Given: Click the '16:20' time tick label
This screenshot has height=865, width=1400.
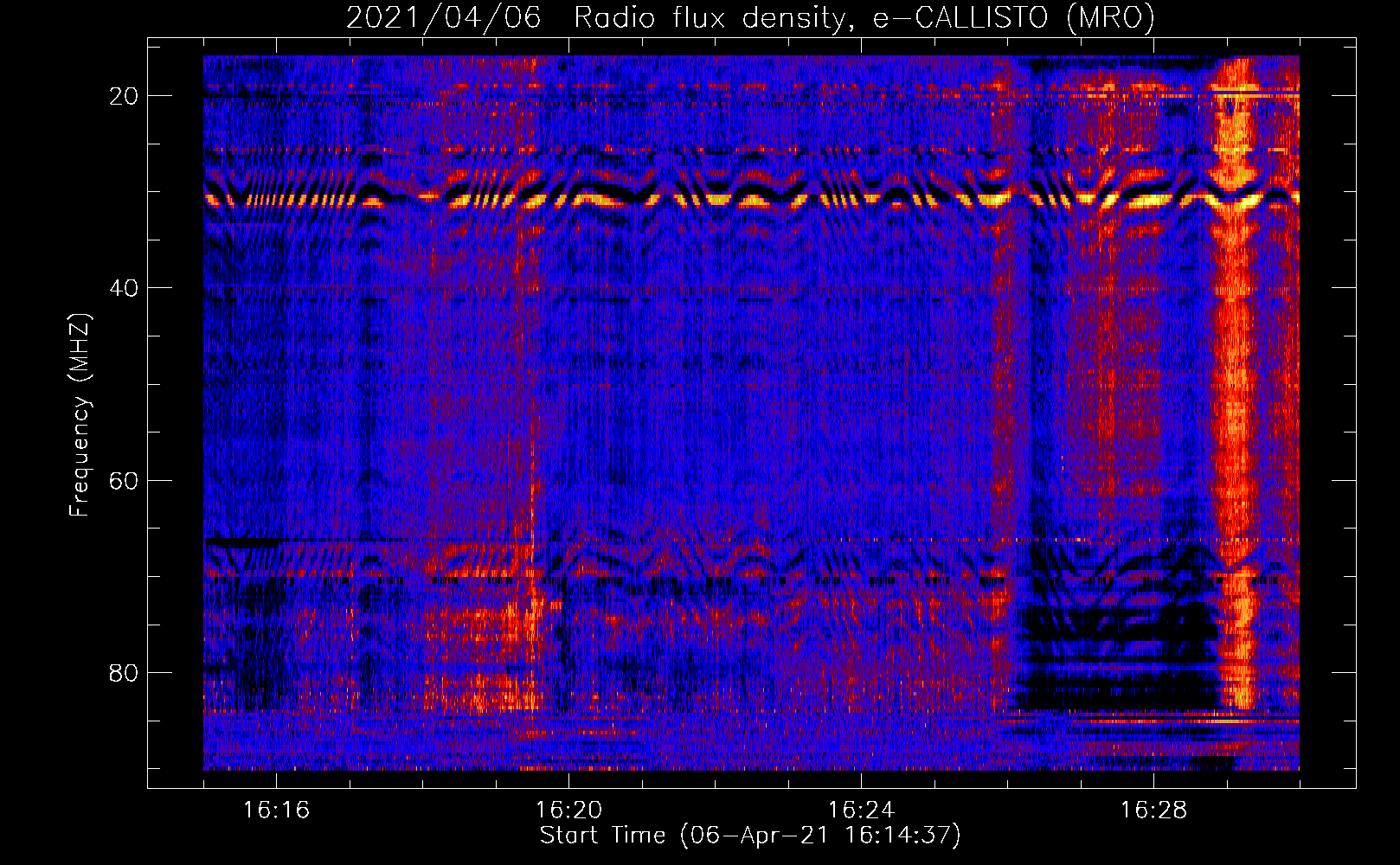Looking at the screenshot, I should tap(568, 810).
